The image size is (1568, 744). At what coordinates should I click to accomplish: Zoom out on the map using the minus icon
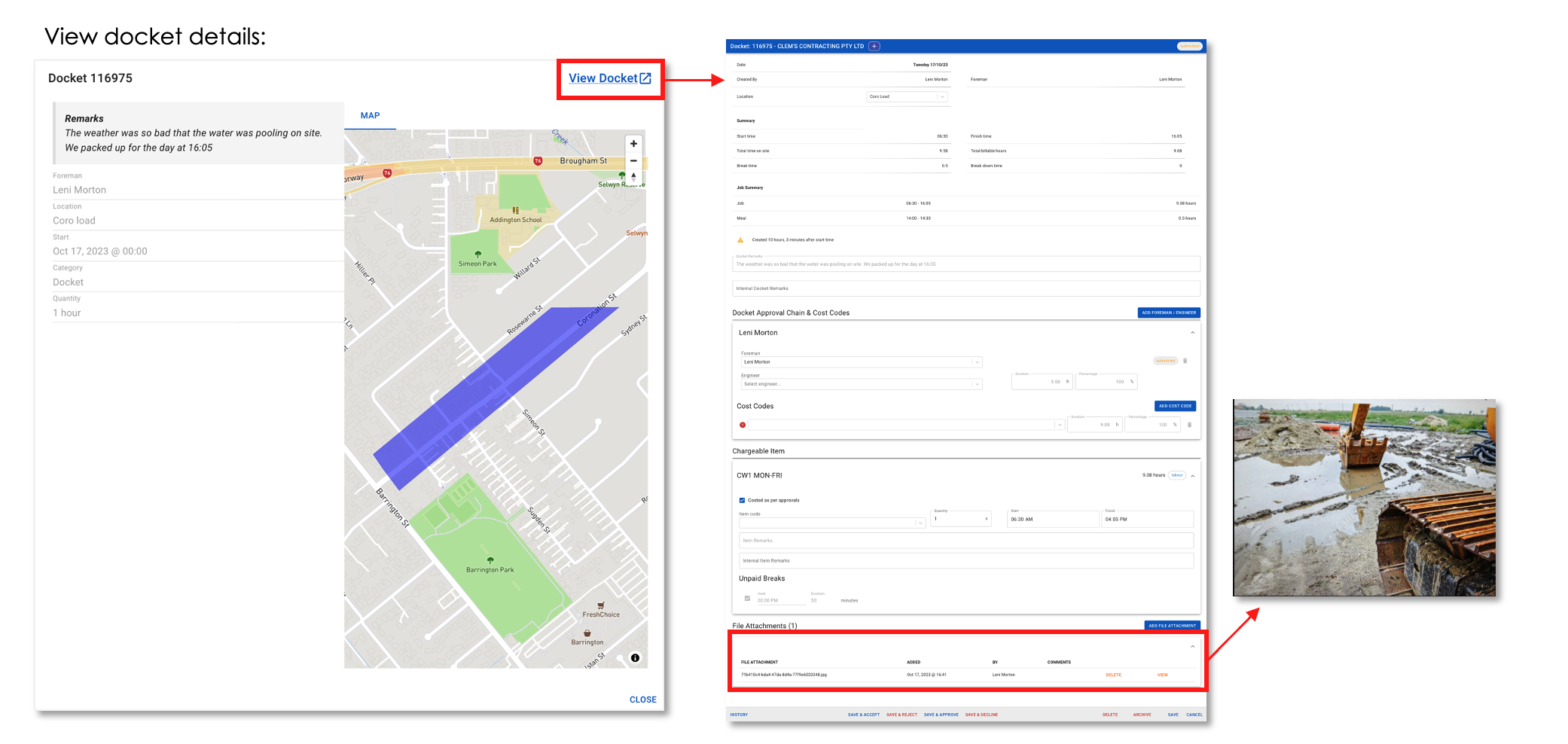[633, 161]
